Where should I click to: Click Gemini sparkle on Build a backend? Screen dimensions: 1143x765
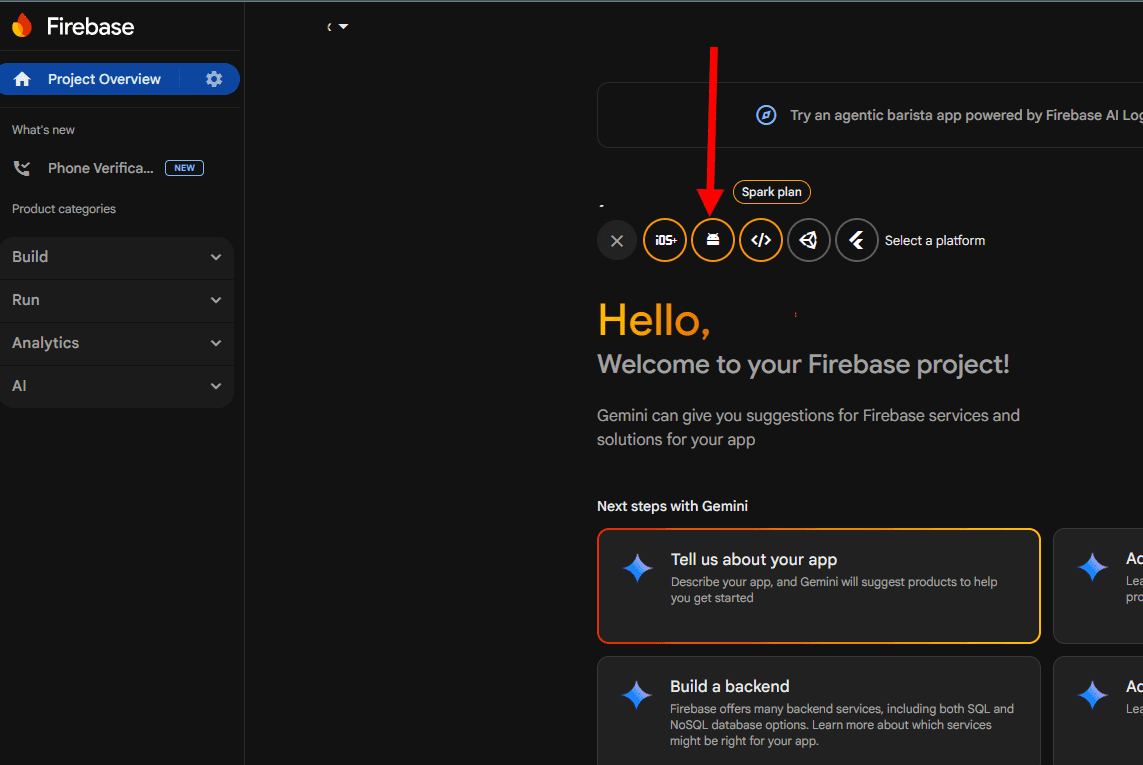pyautogui.click(x=637, y=695)
